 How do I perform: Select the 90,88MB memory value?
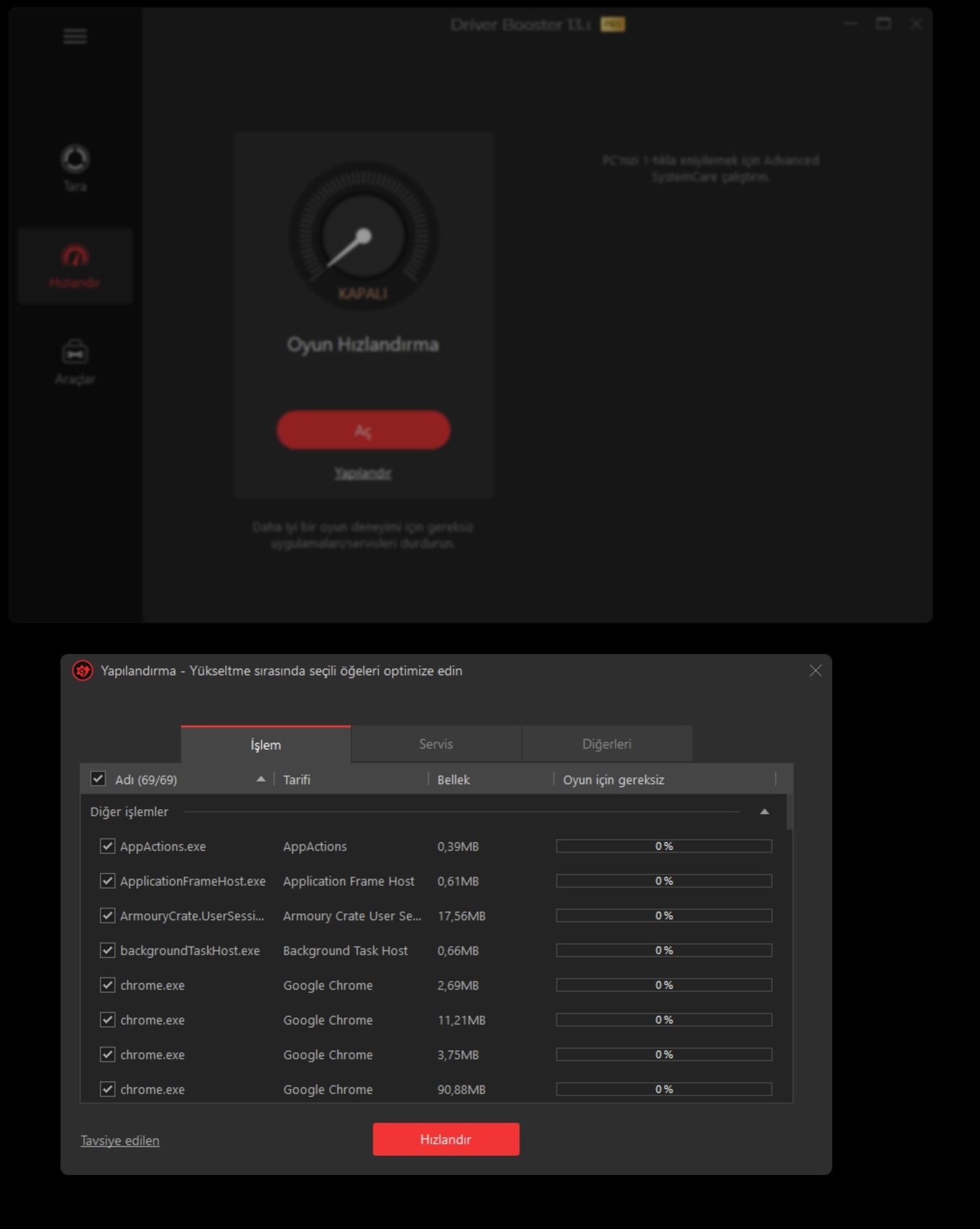coord(461,1089)
